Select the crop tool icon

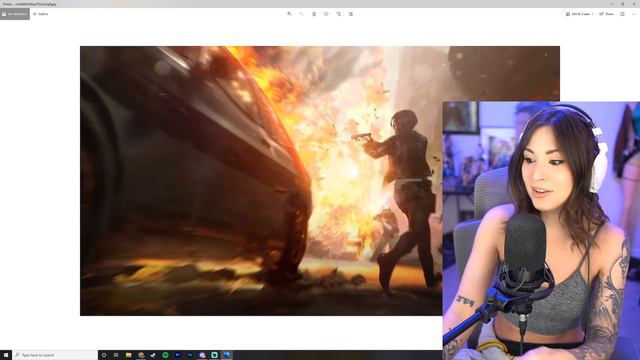pyautogui.click(x=351, y=14)
